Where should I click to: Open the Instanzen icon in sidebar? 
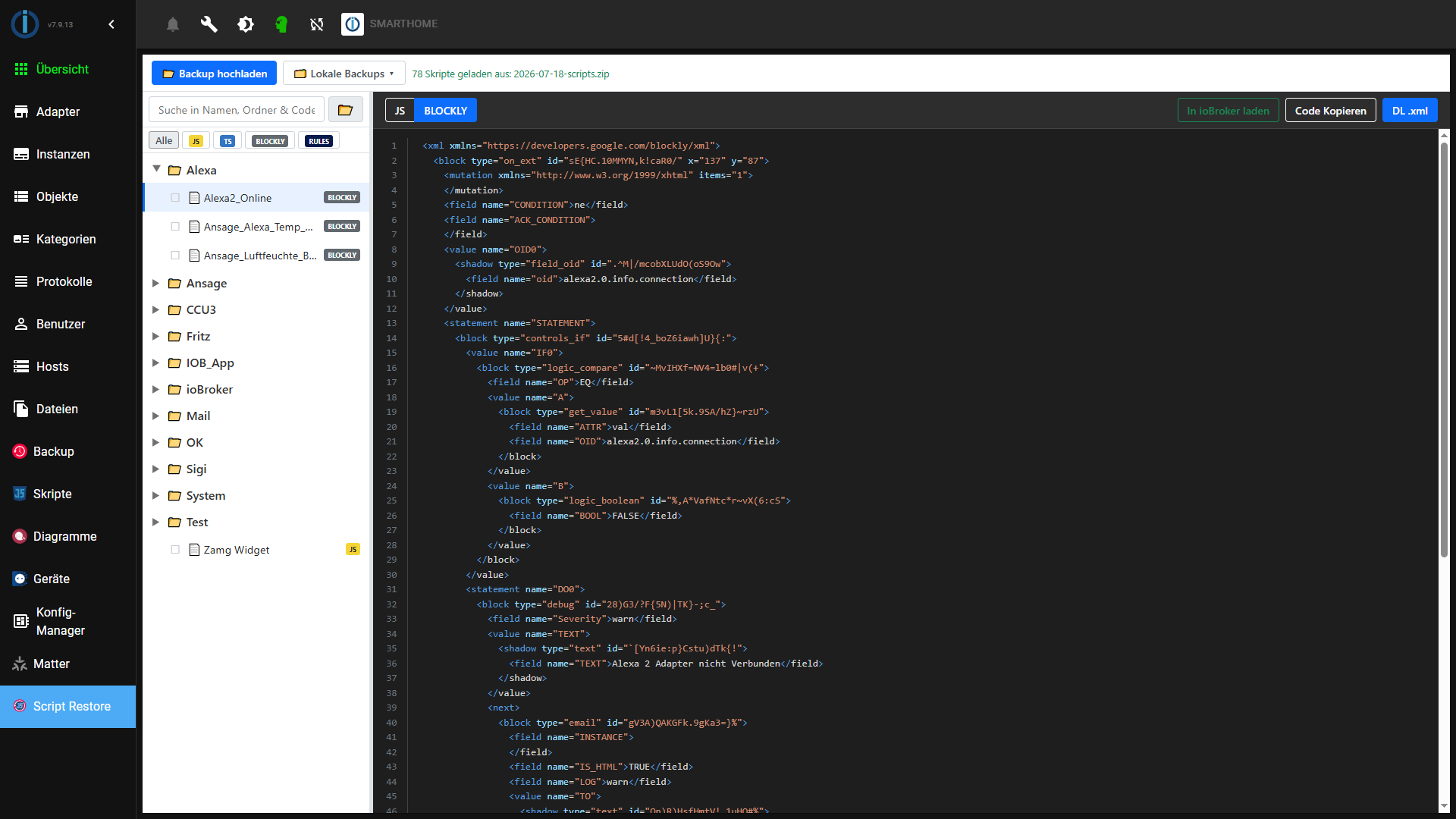coord(21,154)
